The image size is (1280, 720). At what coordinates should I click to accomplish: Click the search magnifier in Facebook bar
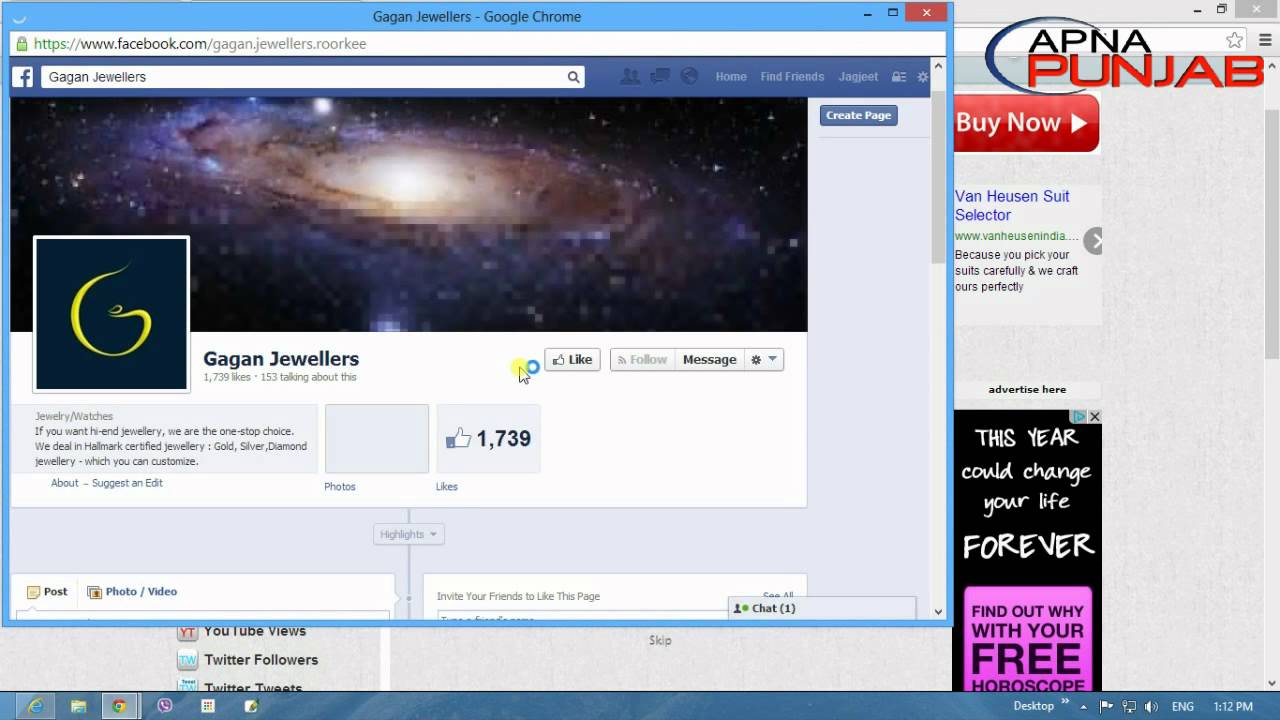click(x=573, y=77)
